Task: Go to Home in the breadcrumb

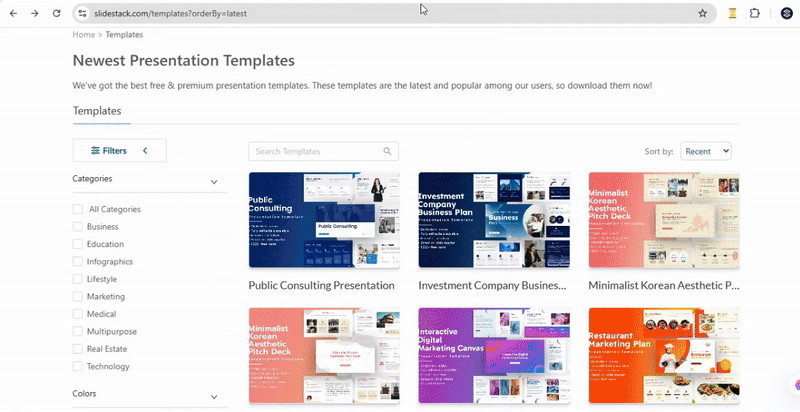Action: [83, 34]
